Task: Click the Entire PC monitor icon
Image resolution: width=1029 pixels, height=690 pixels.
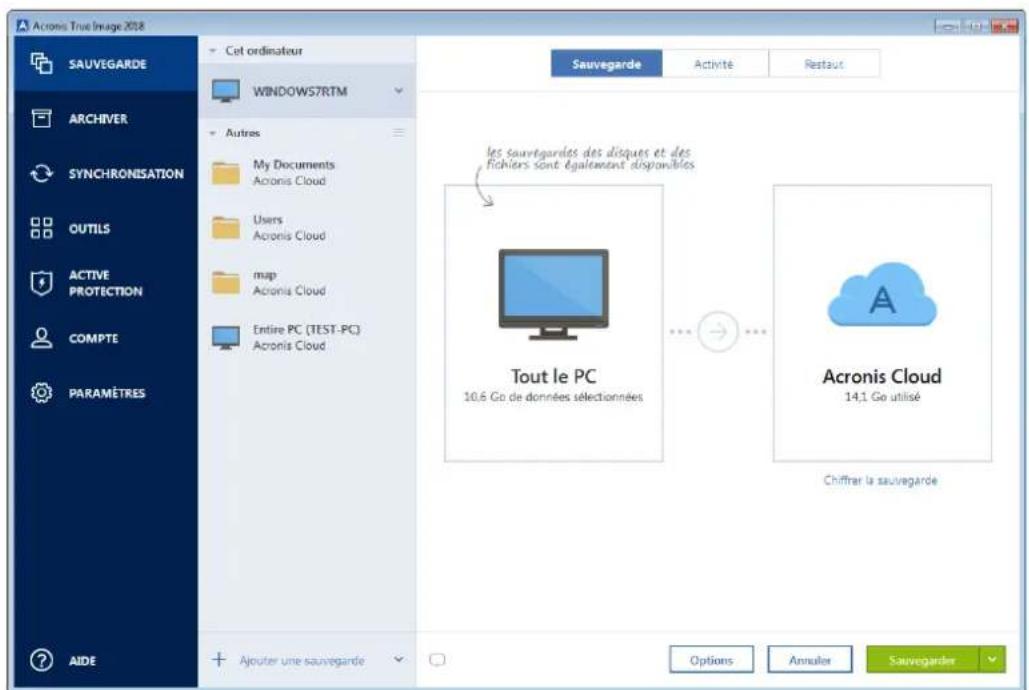Action: click(226, 337)
